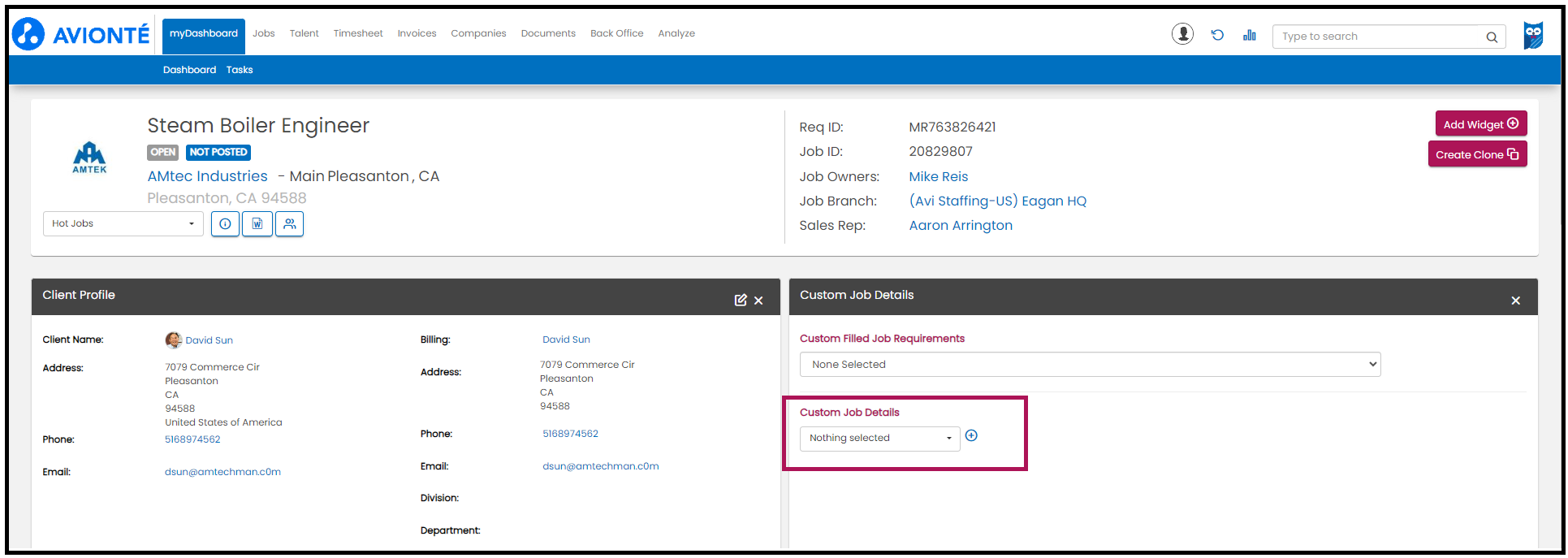Open the Word document icon
1568x558 pixels.
click(x=257, y=224)
